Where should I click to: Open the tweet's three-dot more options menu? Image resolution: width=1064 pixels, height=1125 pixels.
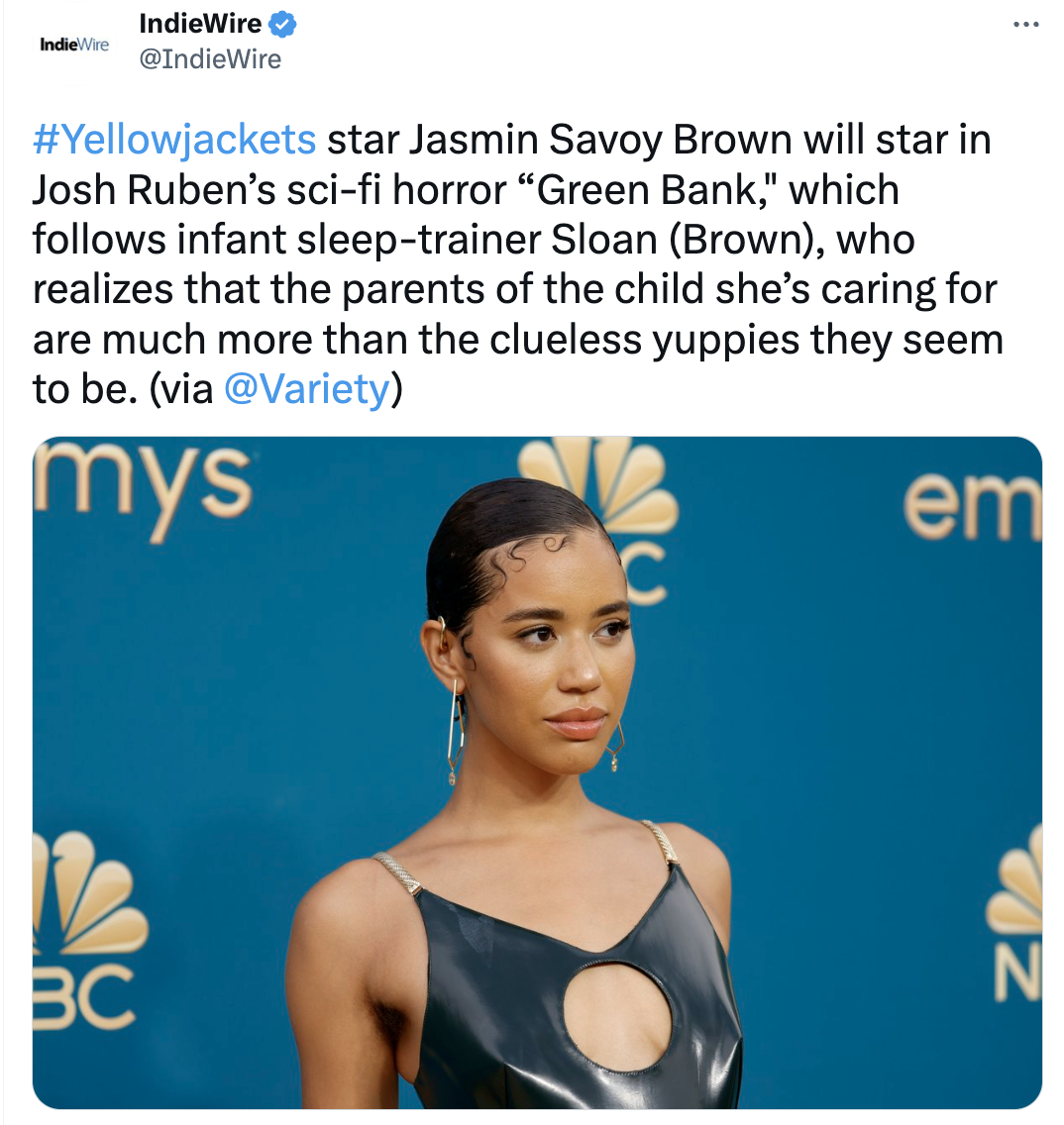click(1025, 25)
